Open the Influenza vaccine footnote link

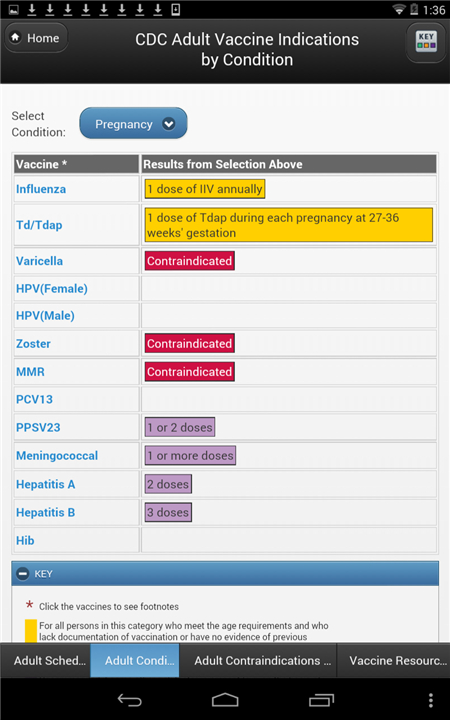41,189
